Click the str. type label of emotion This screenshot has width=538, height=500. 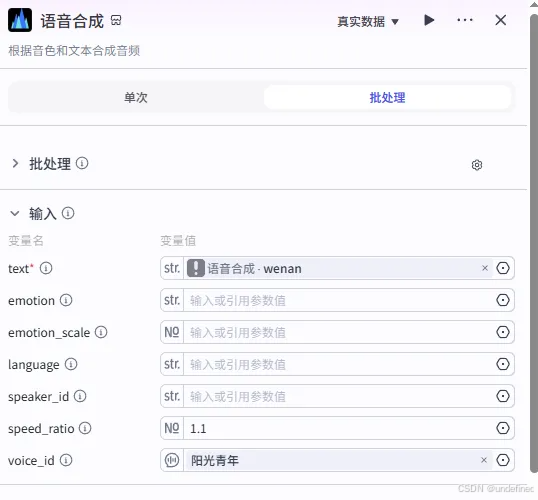pos(172,300)
